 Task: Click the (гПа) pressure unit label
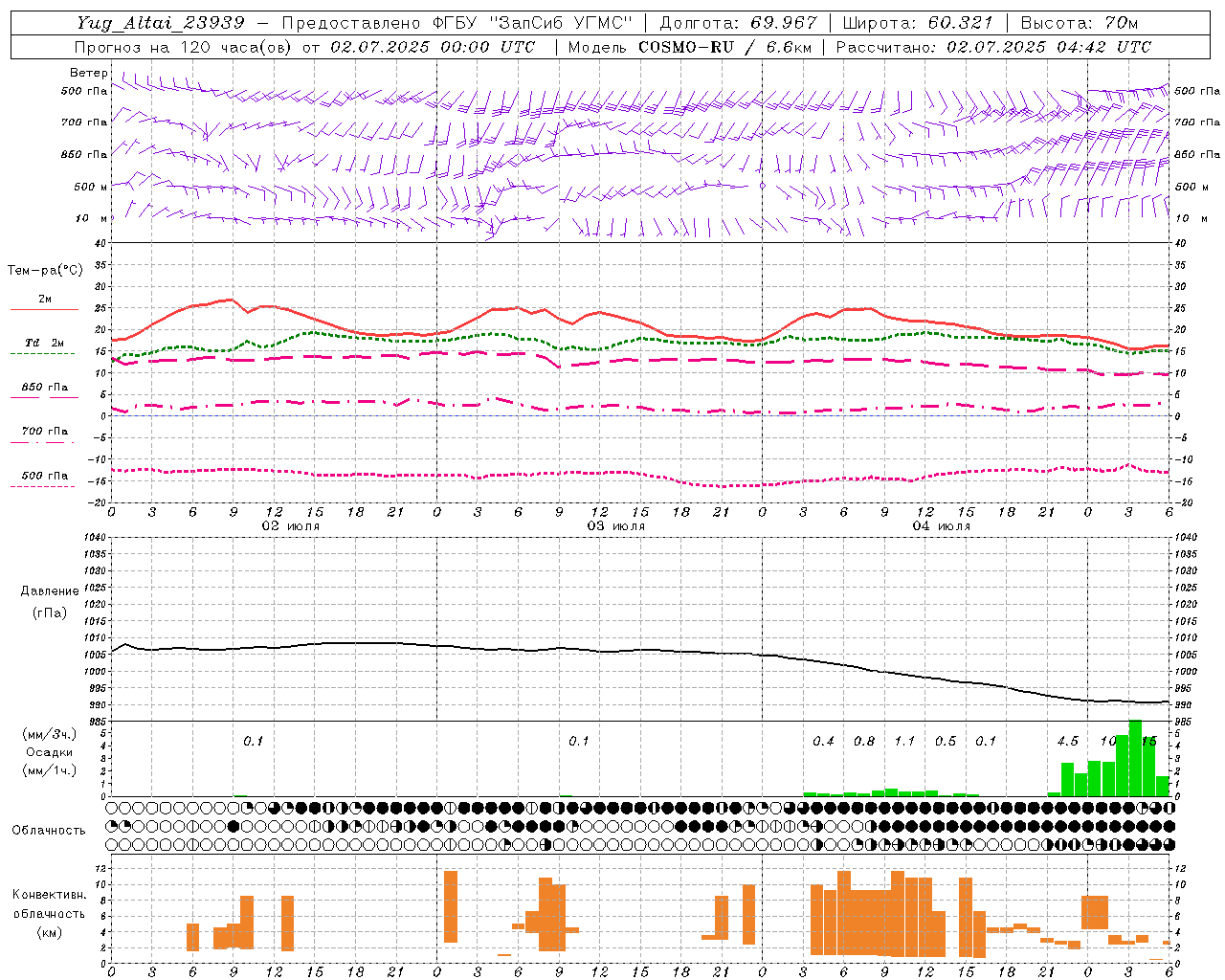click(x=50, y=613)
